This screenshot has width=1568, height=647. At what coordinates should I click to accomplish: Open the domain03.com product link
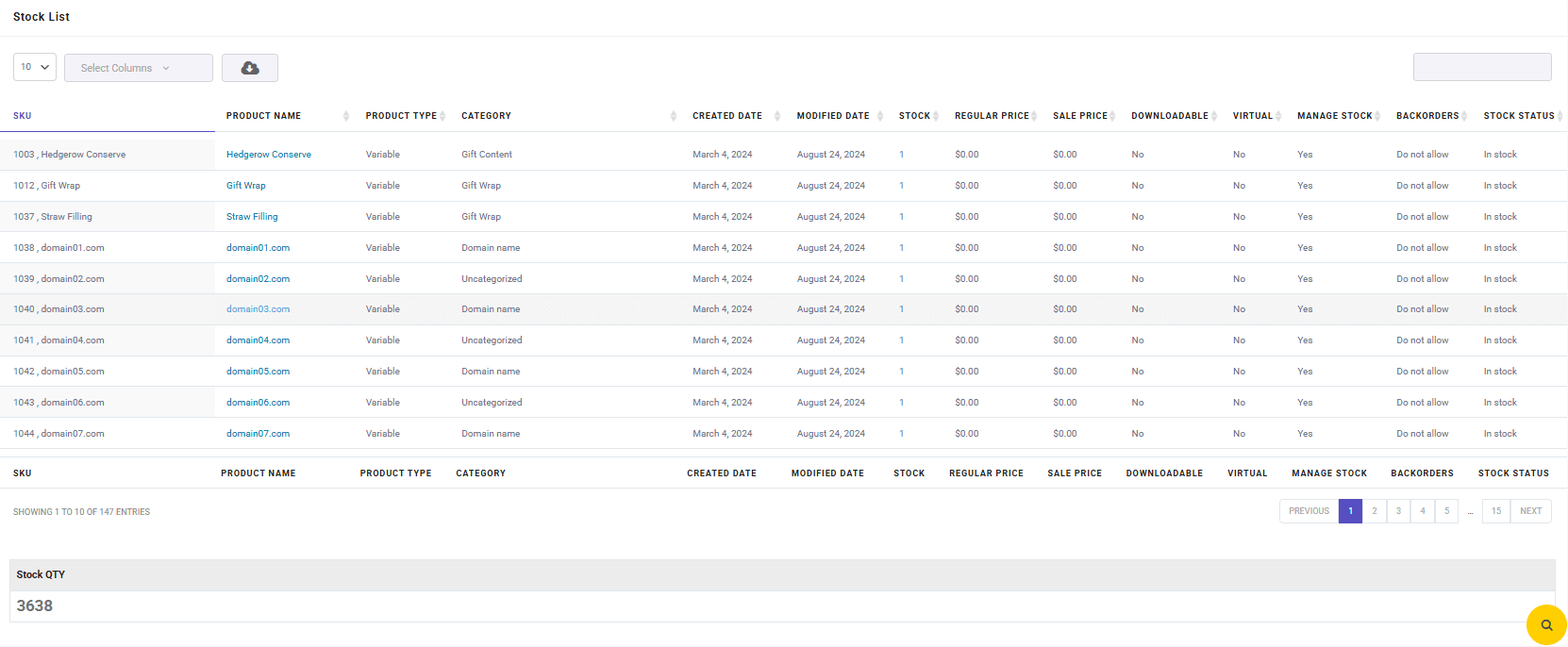pos(258,309)
